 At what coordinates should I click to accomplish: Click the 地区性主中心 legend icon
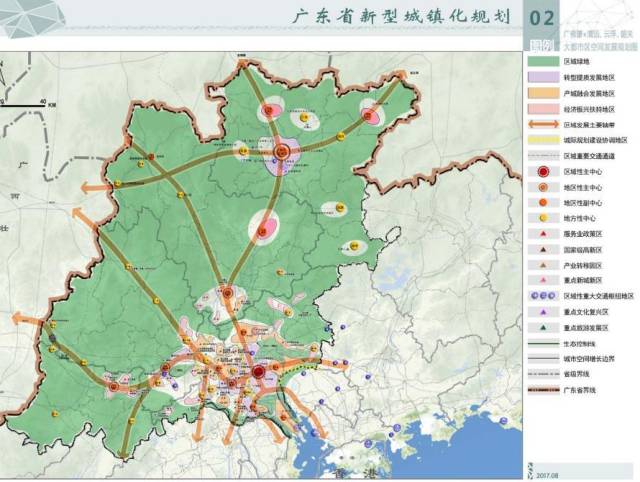coord(543,186)
